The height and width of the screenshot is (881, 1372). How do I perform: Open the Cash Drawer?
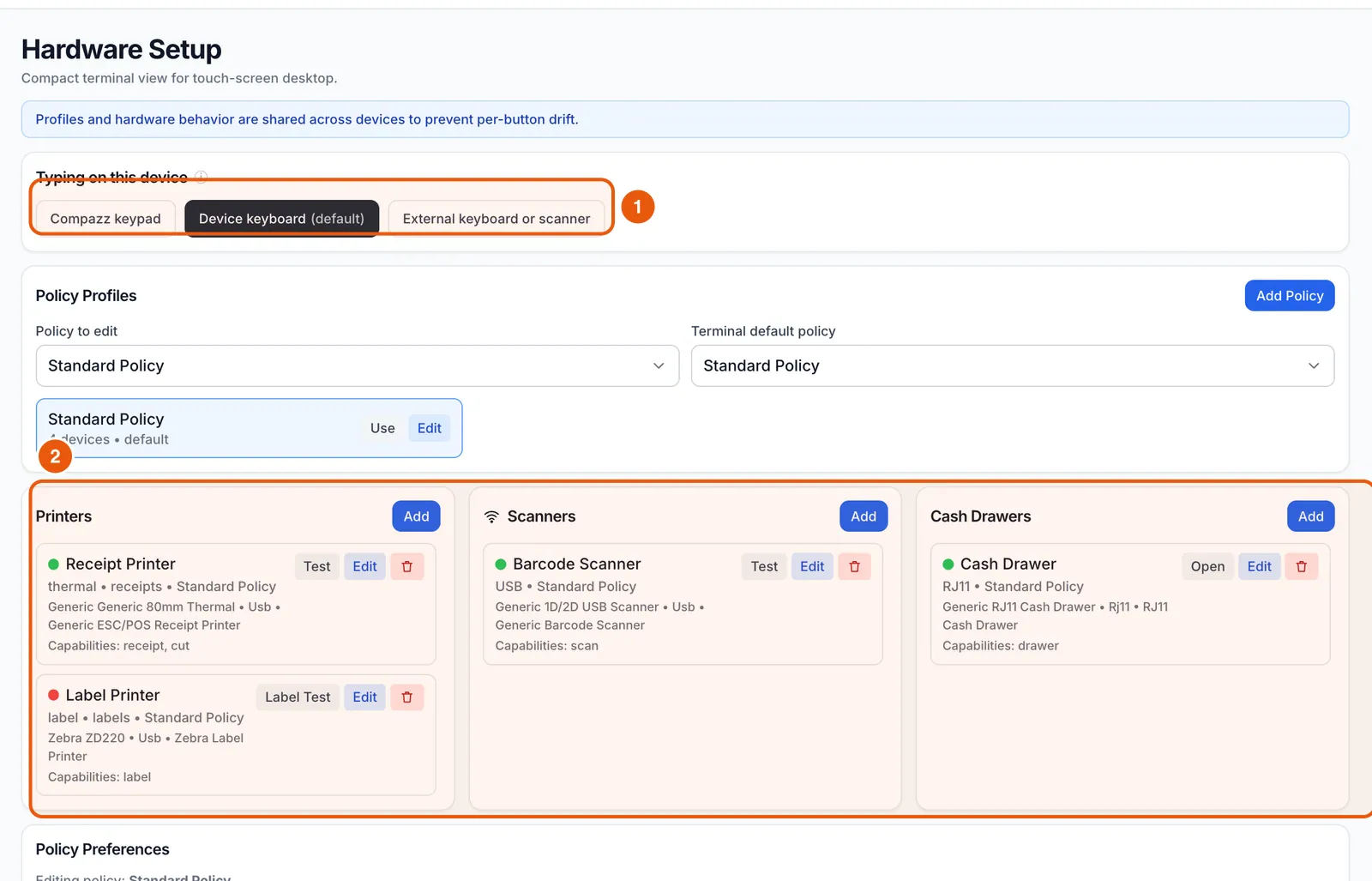coord(1207,567)
